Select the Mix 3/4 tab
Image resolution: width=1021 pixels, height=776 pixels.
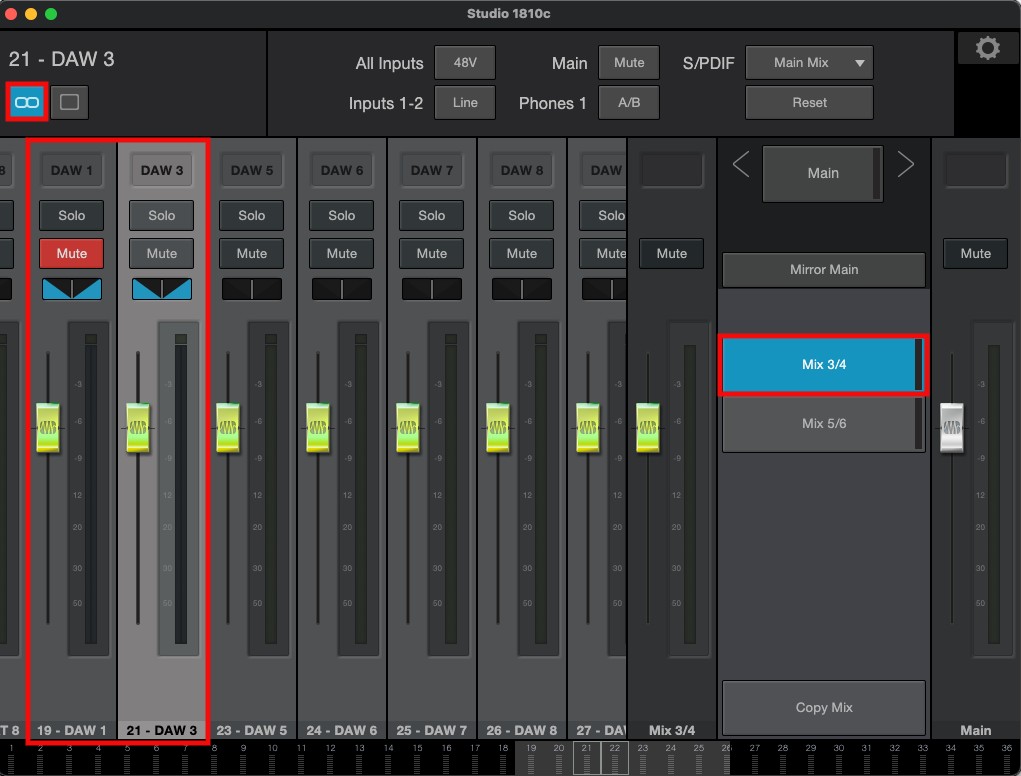click(x=824, y=365)
